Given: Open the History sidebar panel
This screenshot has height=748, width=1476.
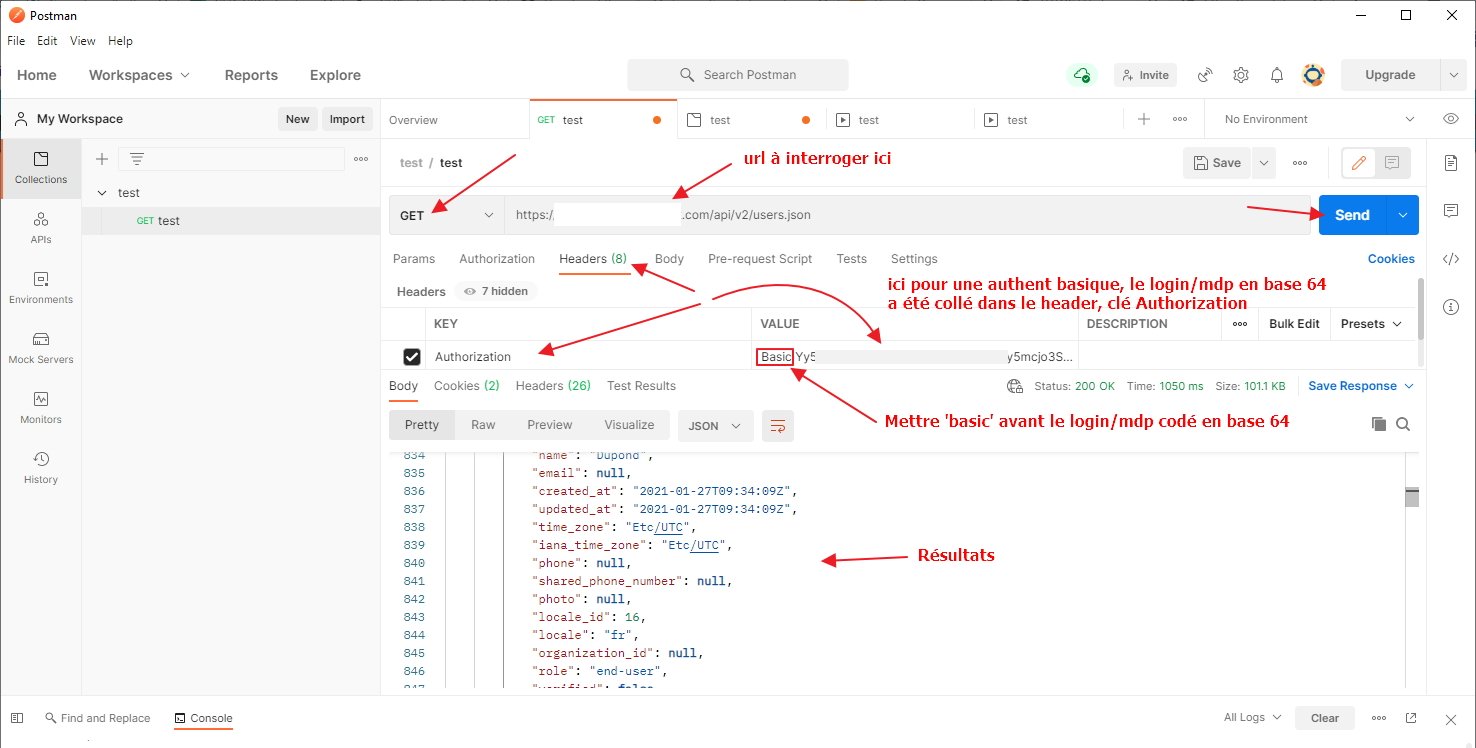Looking at the screenshot, I should pyautogui.click(x=41, y=467).
